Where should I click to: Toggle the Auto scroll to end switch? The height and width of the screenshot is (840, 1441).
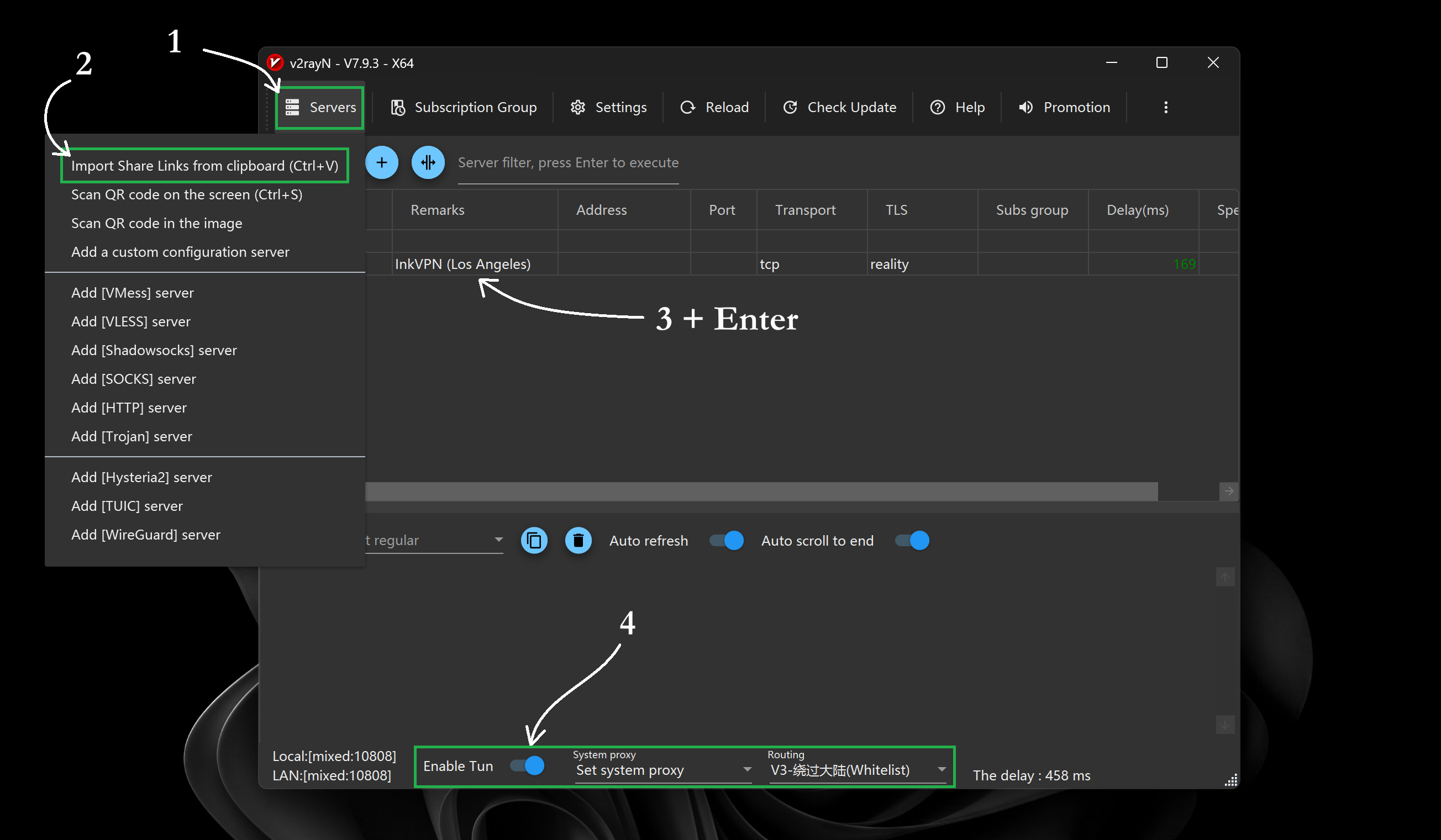[913, 541]
